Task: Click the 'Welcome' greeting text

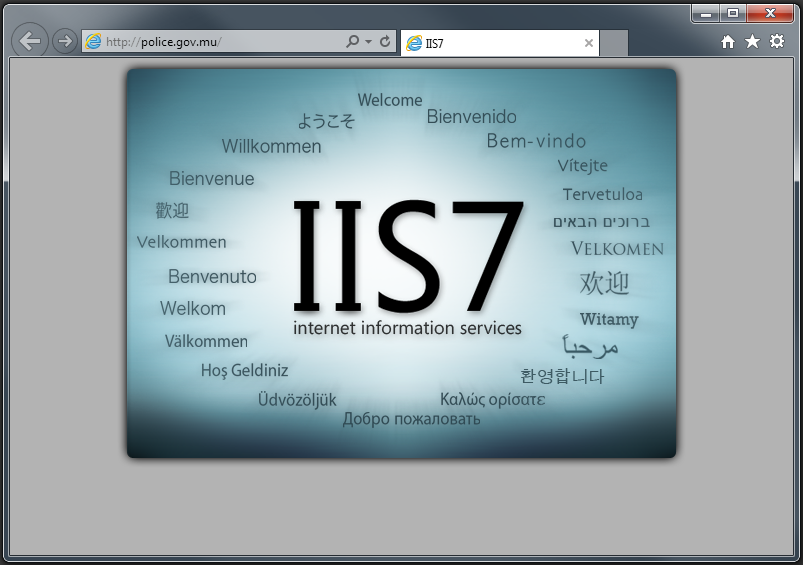Action: 390,100
